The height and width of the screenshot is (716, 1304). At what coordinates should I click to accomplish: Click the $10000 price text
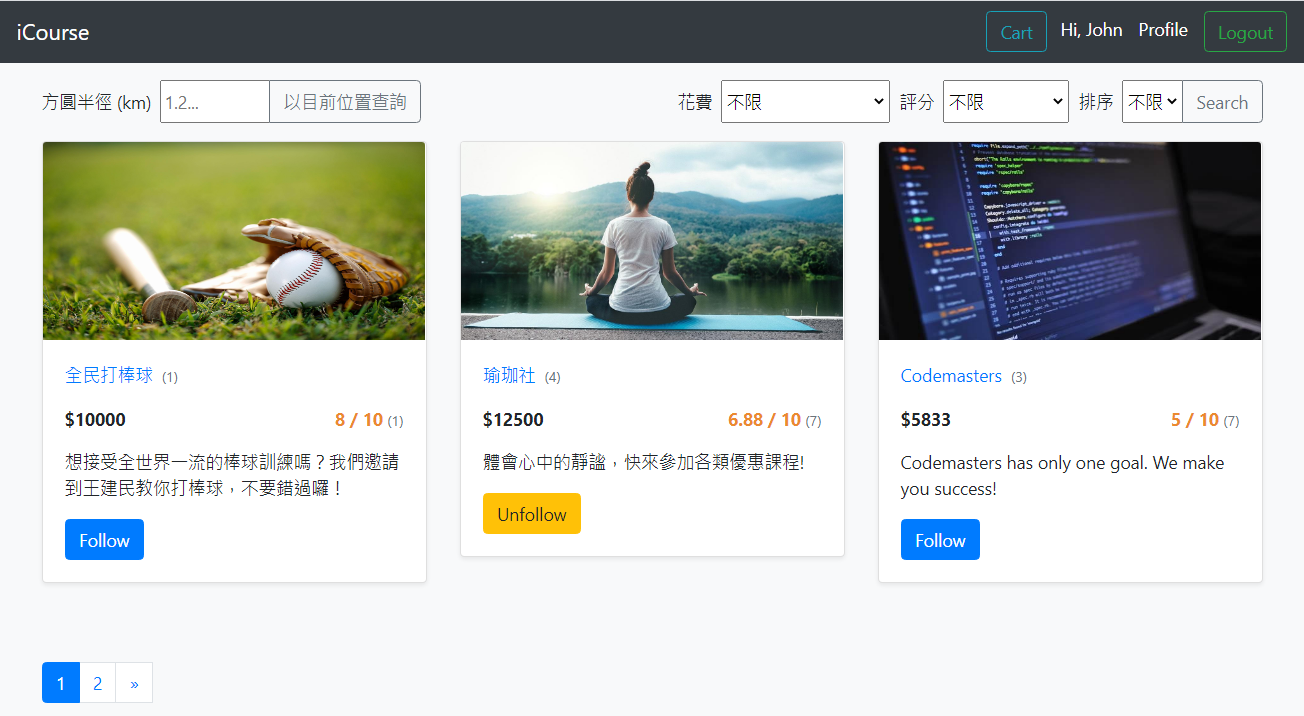point(95,420)
